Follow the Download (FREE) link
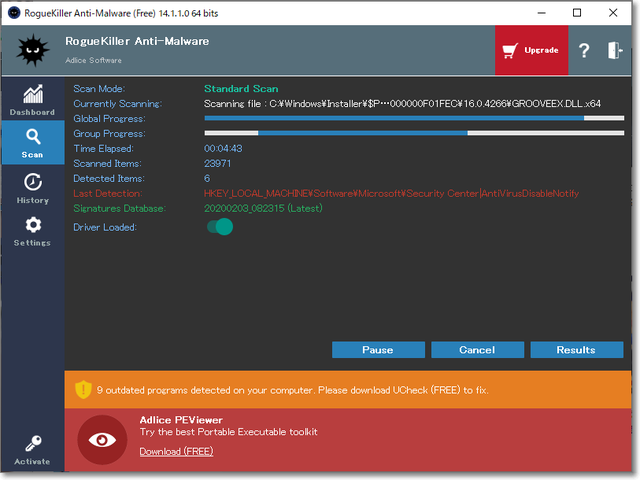The height and width of the screenshot is (480, 640). click(176, 451)
